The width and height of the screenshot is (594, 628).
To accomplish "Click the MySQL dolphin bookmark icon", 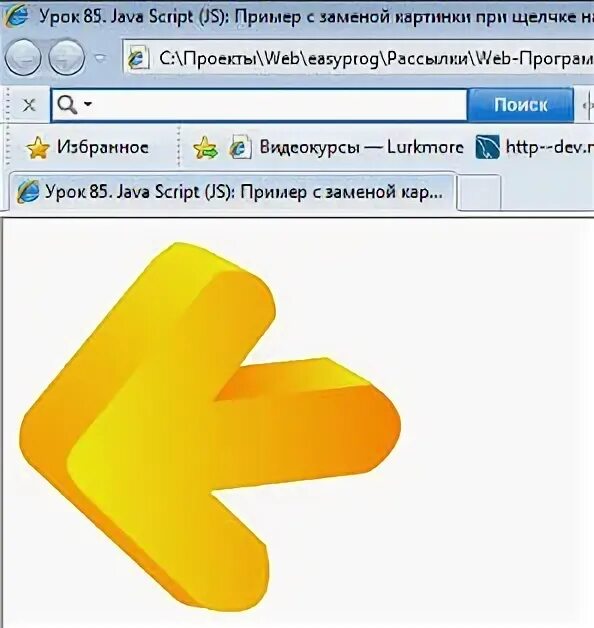I will [x=487, y=147].
